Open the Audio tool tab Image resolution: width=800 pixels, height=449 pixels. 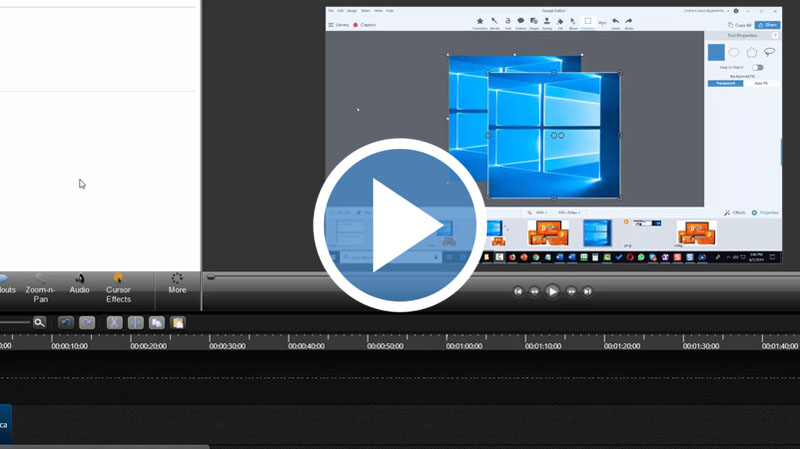click(80, 284)
